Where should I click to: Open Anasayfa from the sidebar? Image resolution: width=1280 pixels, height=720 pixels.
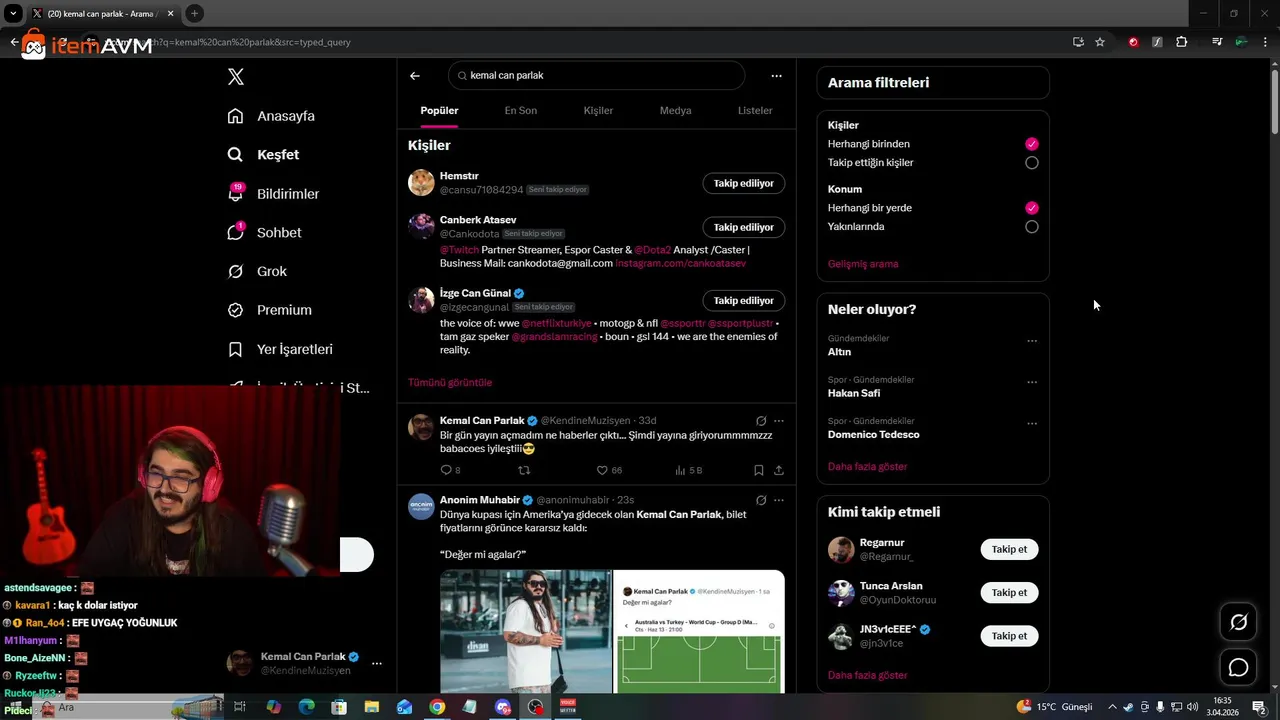271,116
